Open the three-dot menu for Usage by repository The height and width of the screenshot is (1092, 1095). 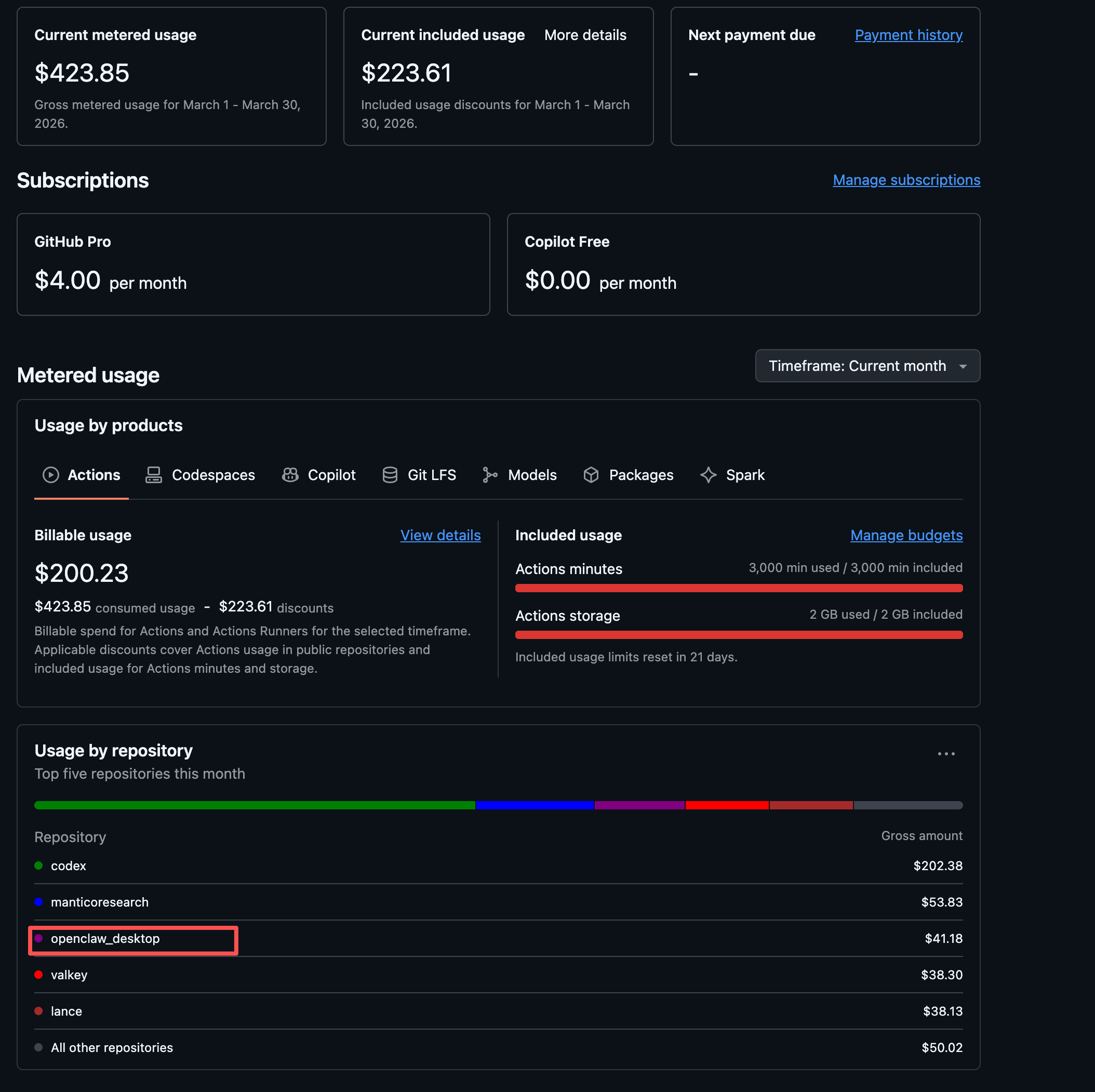[946, 754]
